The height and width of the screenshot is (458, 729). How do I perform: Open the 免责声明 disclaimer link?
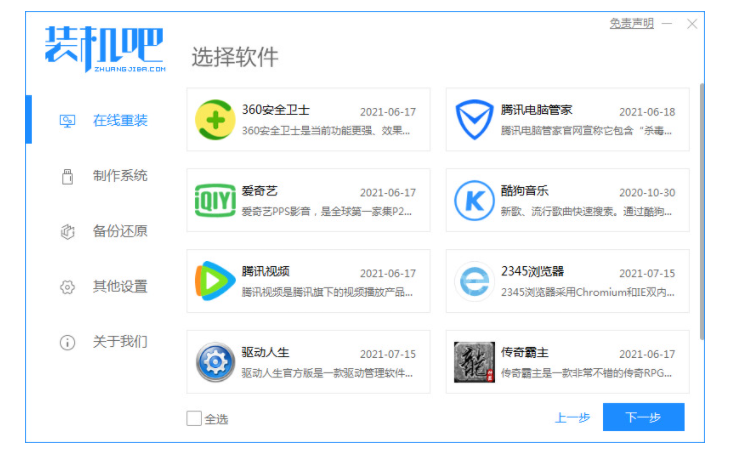tap(631, 23)
